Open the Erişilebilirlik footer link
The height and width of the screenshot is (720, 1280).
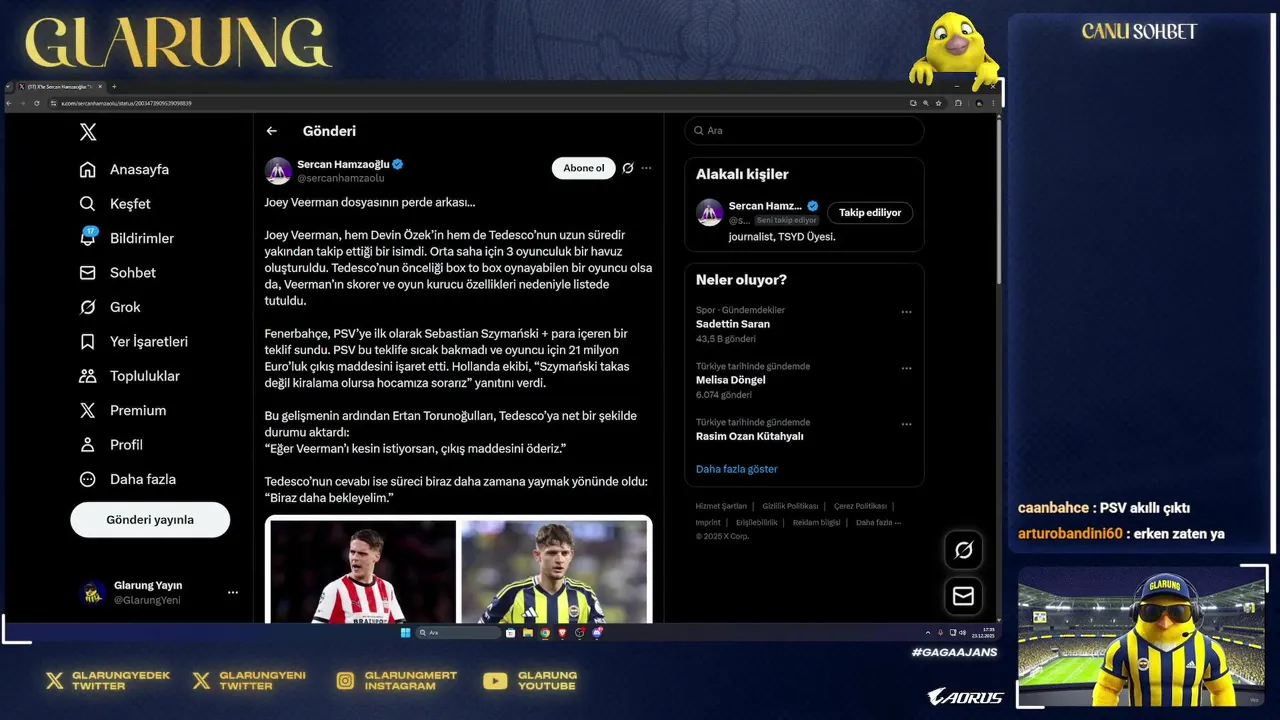tap(757, 522)
